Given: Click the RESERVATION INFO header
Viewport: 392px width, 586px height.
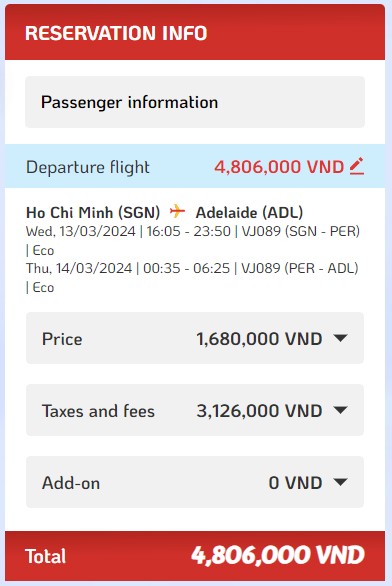Looking at the screenshot, I should [116, 33].
